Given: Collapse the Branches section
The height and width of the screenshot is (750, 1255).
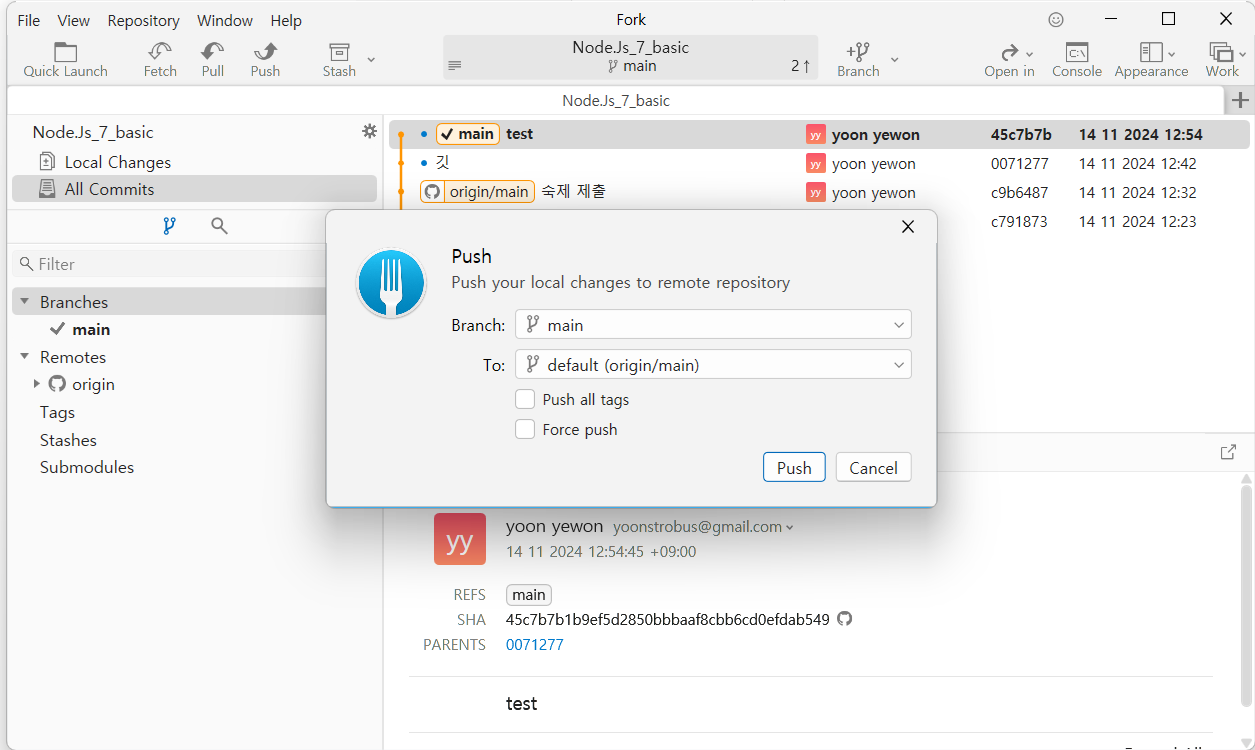Looking at the screenshot, I should [x=25, y=302].
